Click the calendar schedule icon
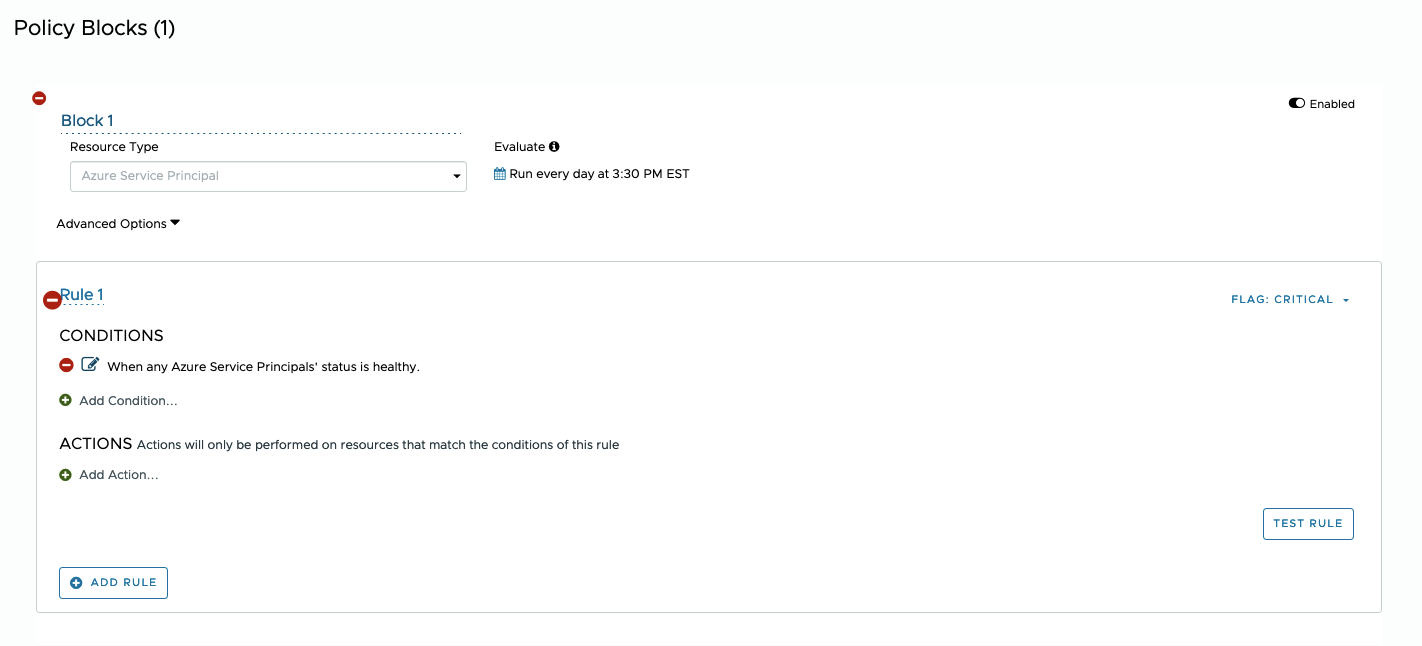The image size is (1422, 646). pos(500,174)
